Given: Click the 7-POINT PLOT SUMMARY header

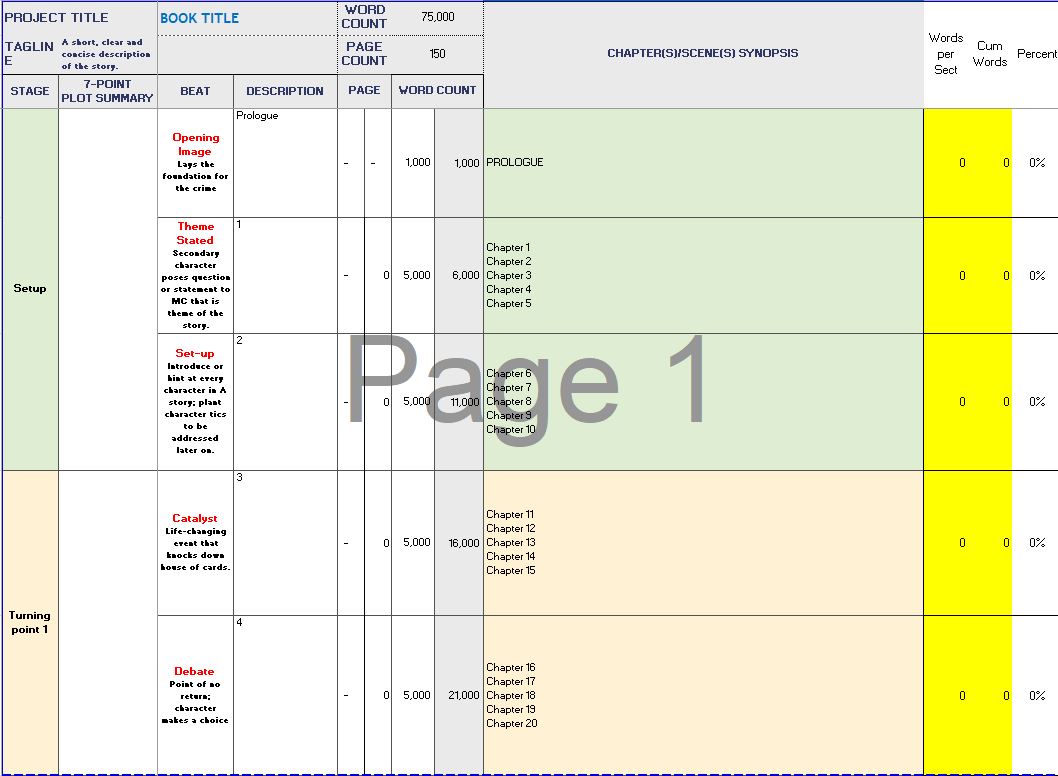Looking at the screenshot, I should (x=107, y=91).
